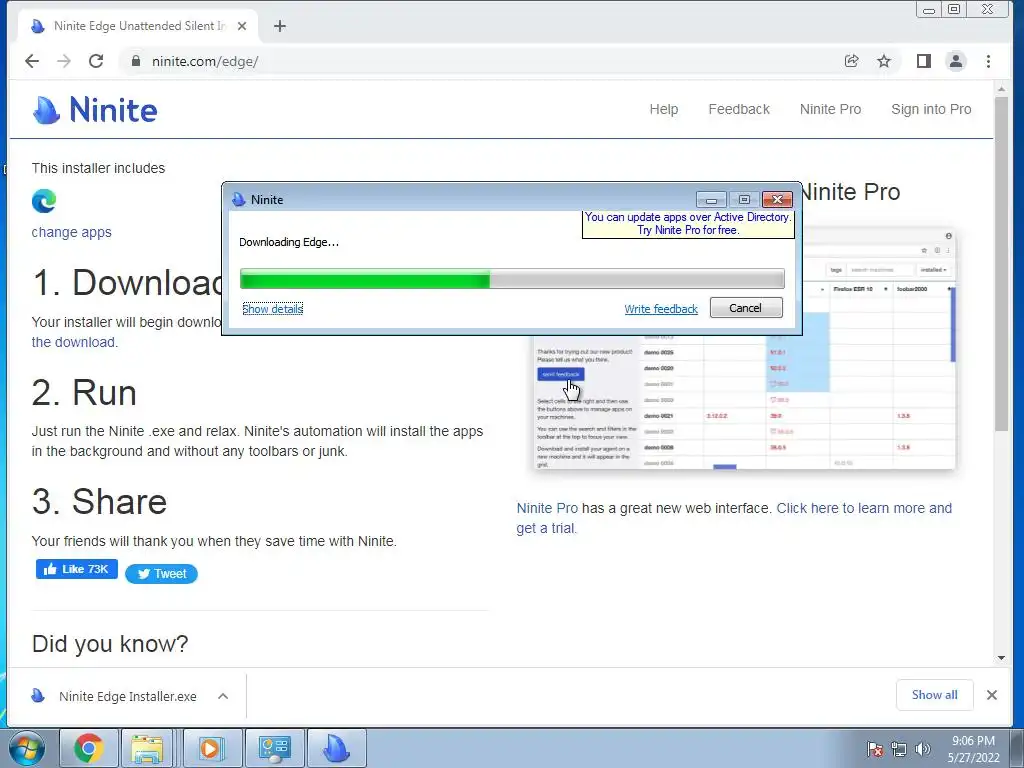Go back using the browser back arrow
The width and height of the screenshot is (1024, 768).
(31, 61)
